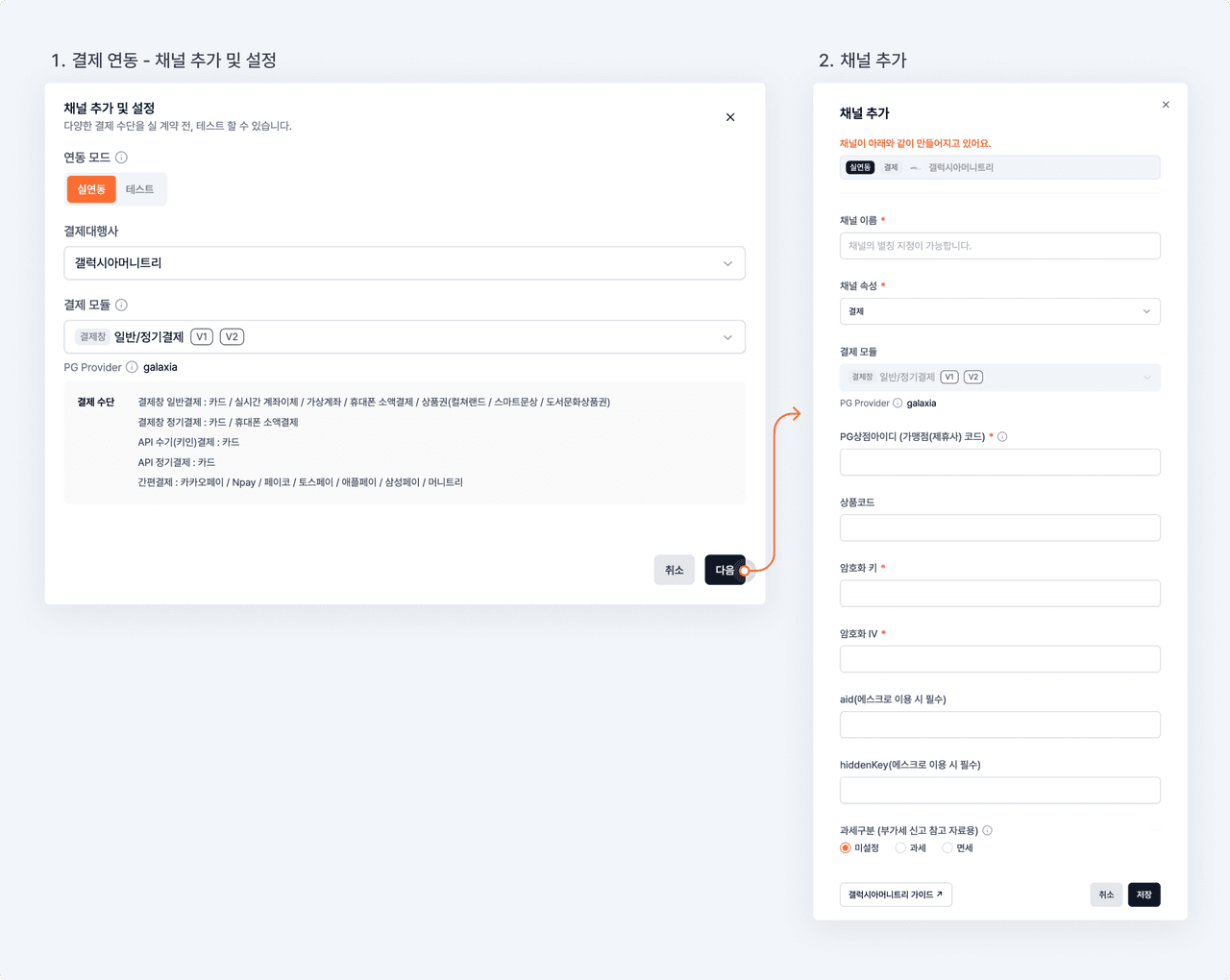Screen dimensions: 1230x980
Task: Select the 미설정 radio option
Action: click(846, 848)
